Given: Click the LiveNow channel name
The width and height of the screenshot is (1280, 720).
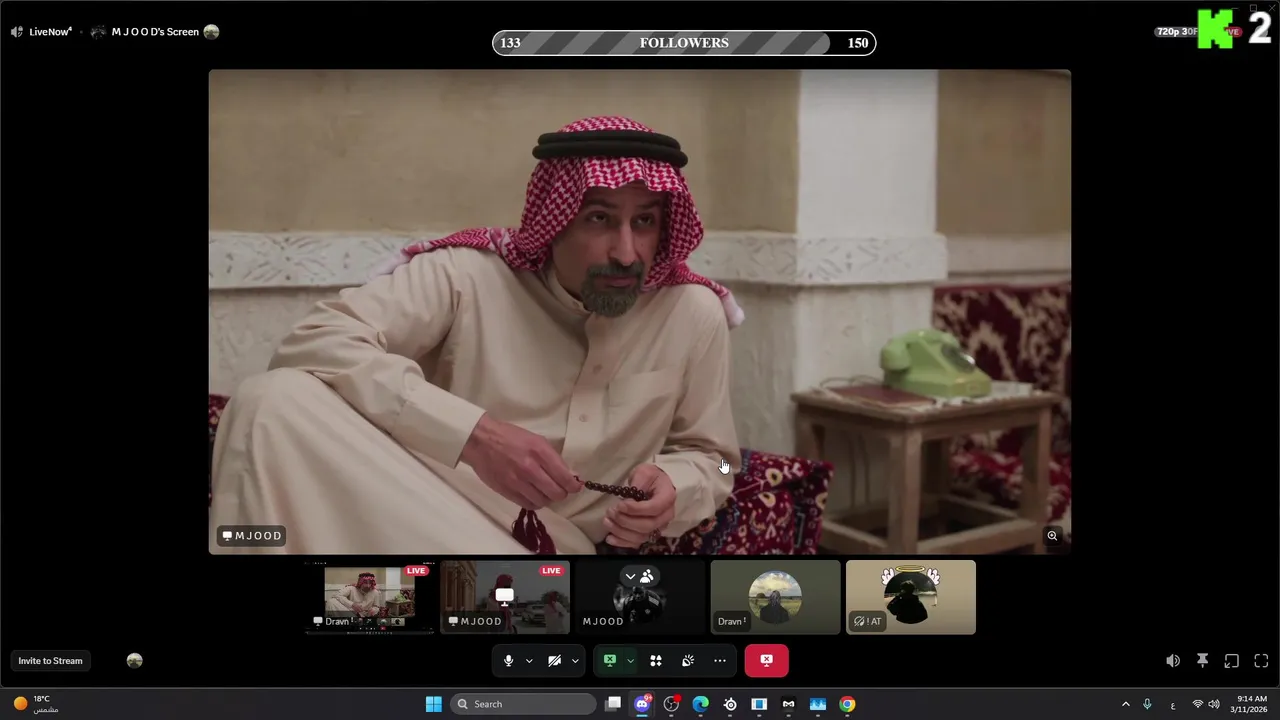Looking at the screenshot, I should 50,32.
